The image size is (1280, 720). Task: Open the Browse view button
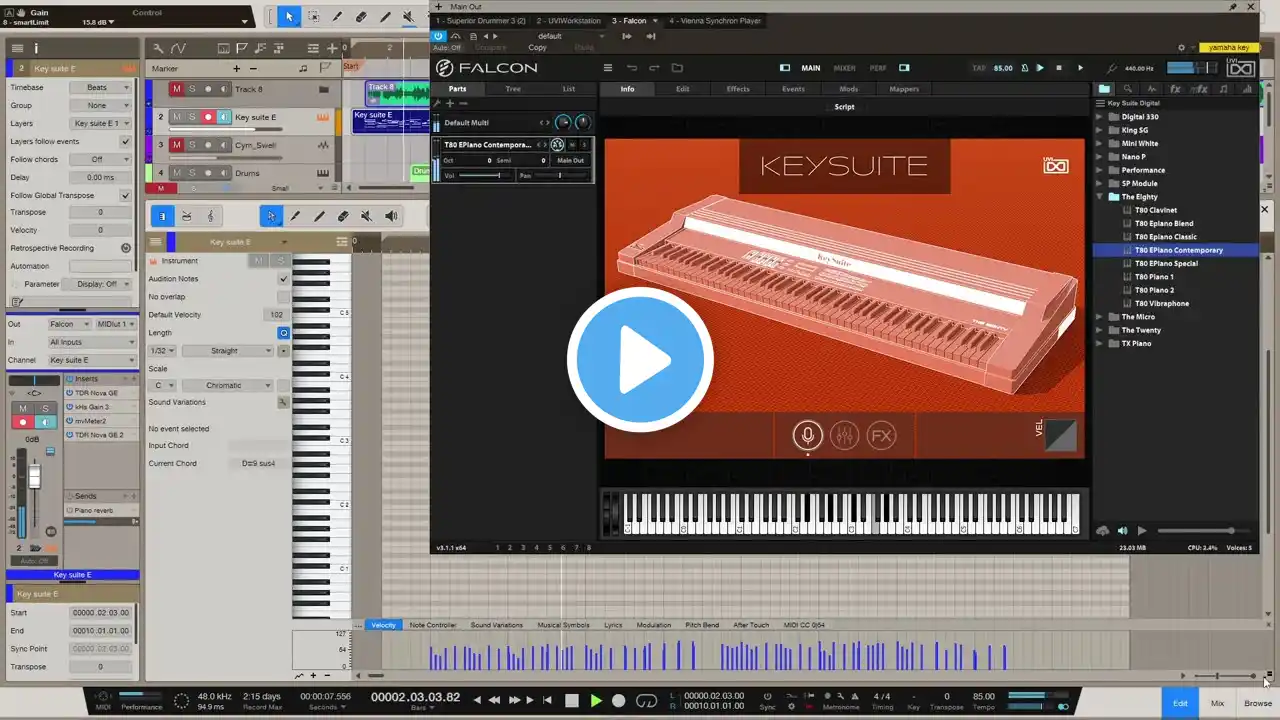1258,703
